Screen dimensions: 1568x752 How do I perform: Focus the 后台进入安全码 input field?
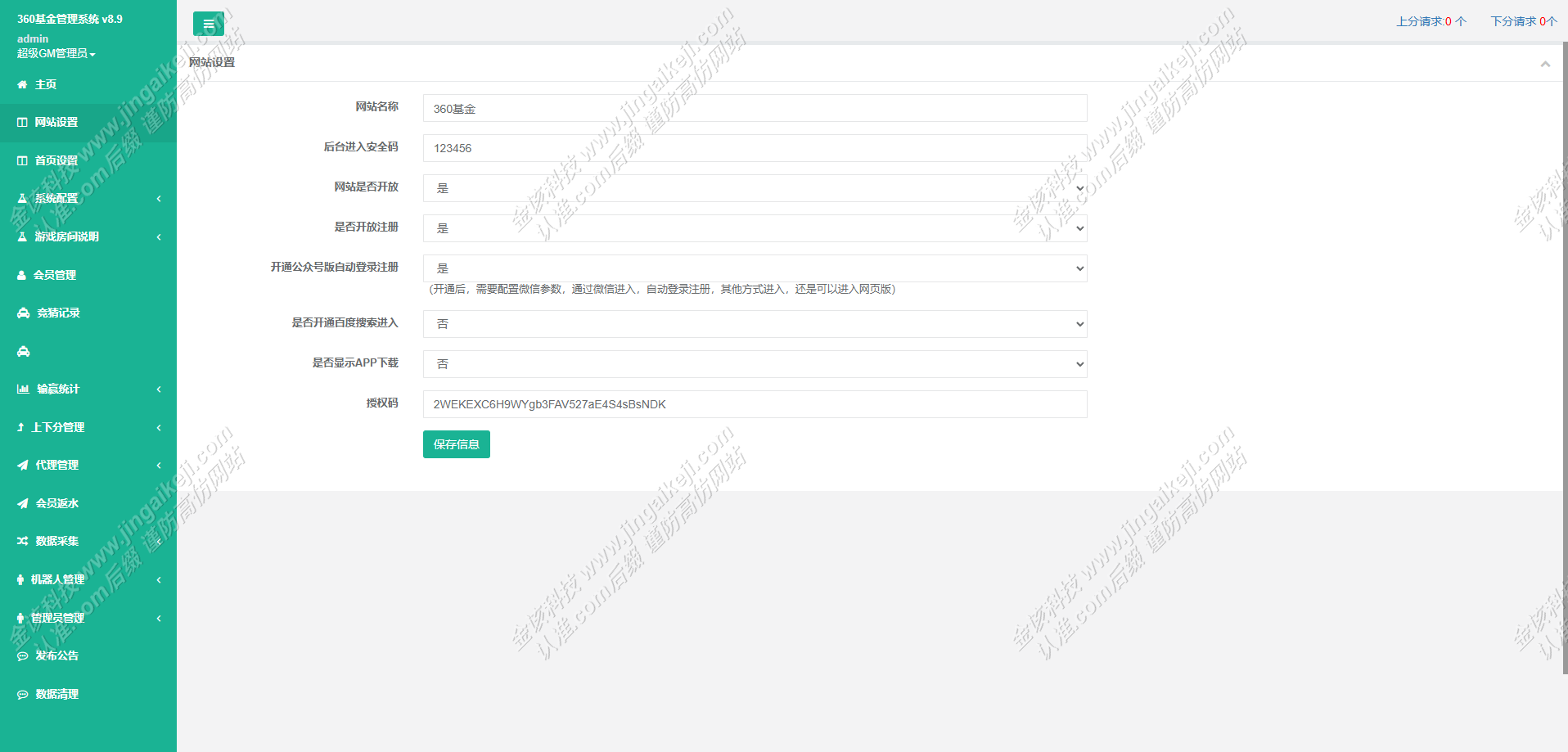click(x=755, y=148)
